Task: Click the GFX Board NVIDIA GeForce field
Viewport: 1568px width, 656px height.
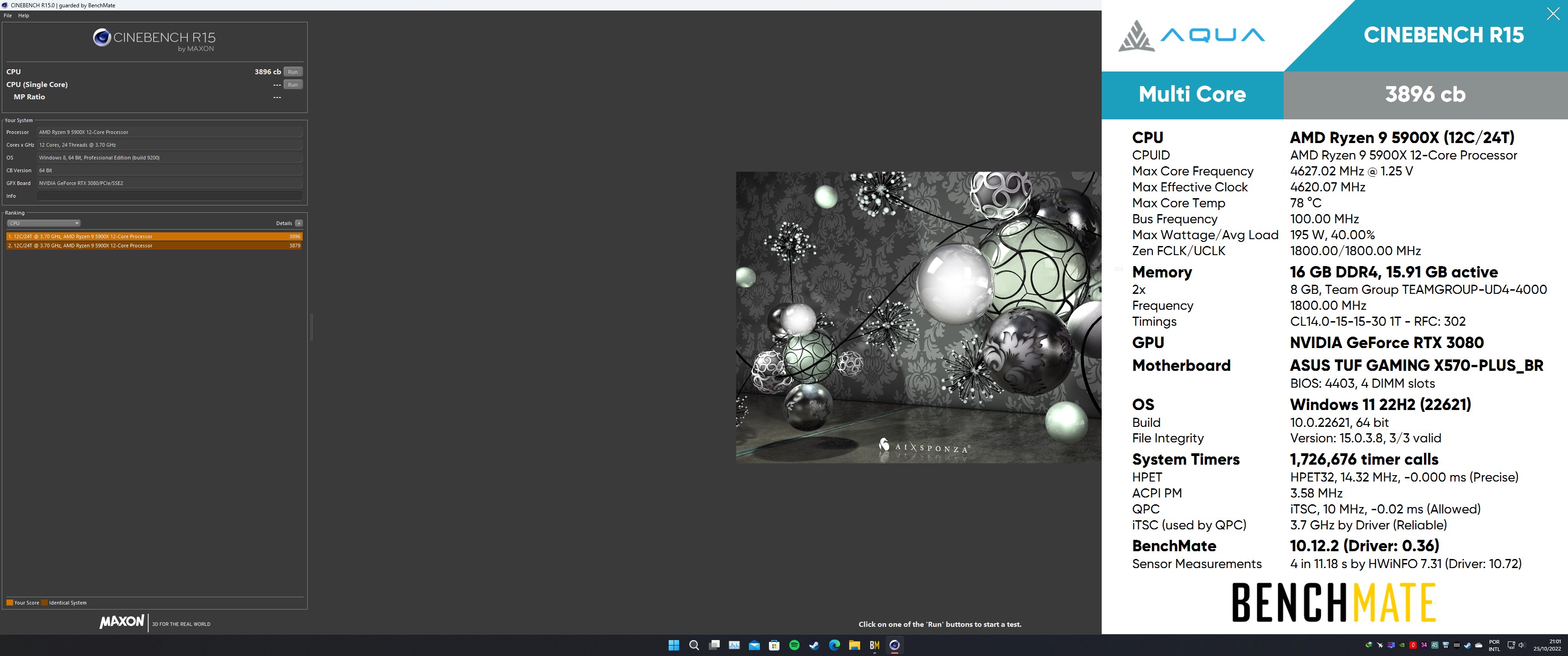Action: [x=170, y=183]
